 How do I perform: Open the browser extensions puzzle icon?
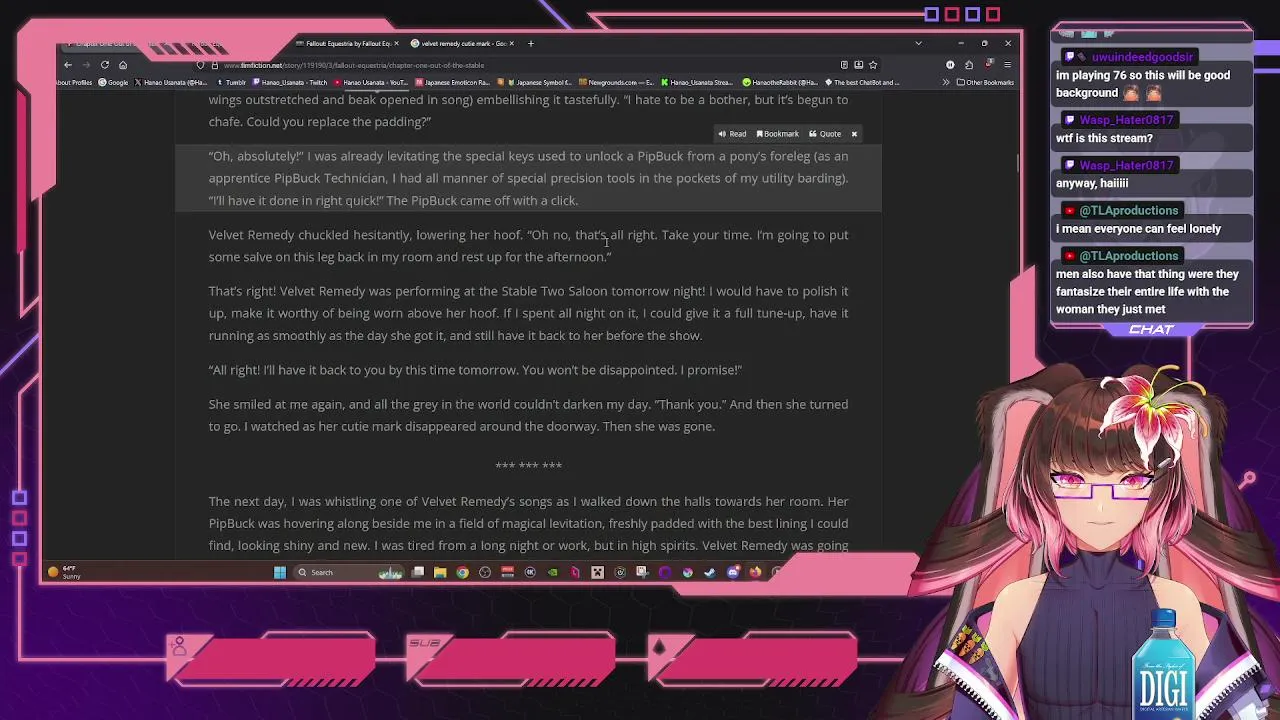point(969,65)
